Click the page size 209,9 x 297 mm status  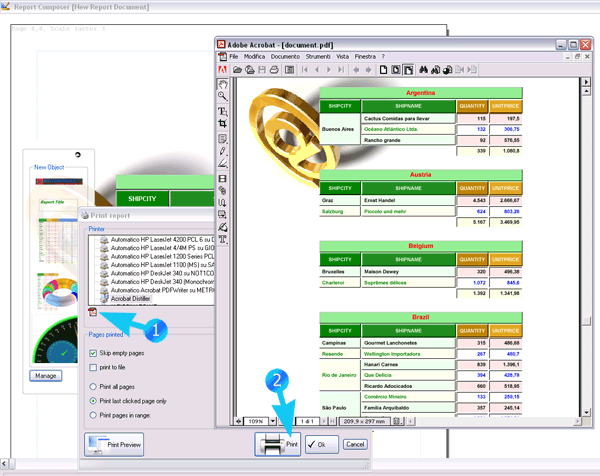click(364, 421)
